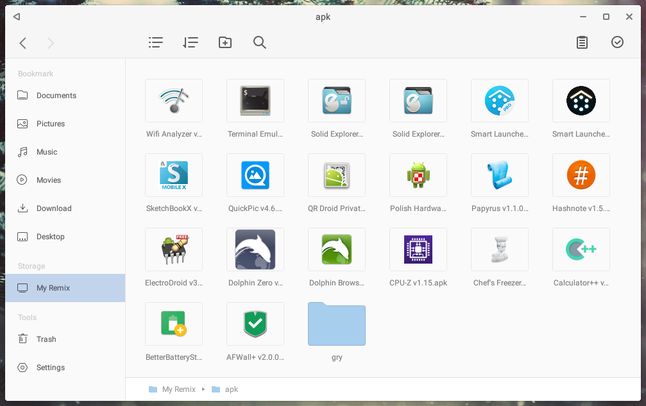This screenshot has width=646, height=406.
Task: Enable multi-select with checkmark icon
Action: [x=617, y=42]
